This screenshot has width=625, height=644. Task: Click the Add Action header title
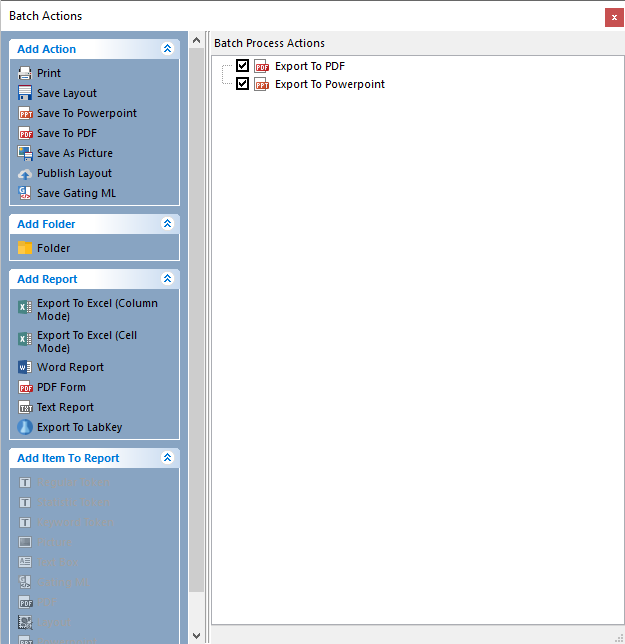(46, 49)
